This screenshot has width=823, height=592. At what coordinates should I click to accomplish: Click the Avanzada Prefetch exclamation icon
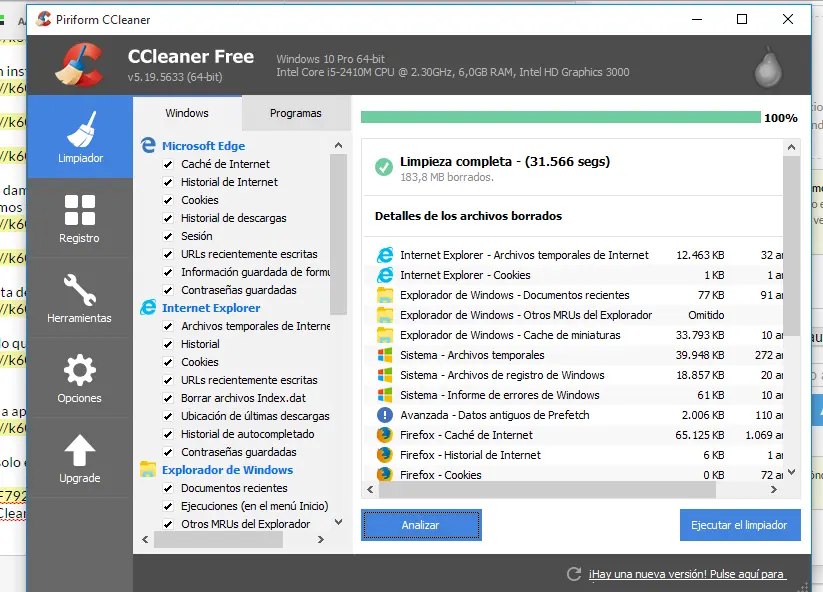pyautogui.click(x=385, y=415)
